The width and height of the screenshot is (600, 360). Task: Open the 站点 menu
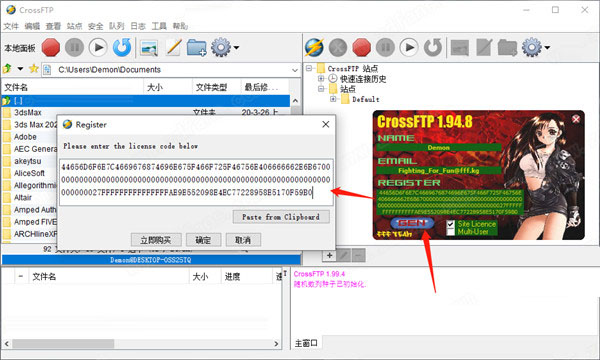pos(74,26)
